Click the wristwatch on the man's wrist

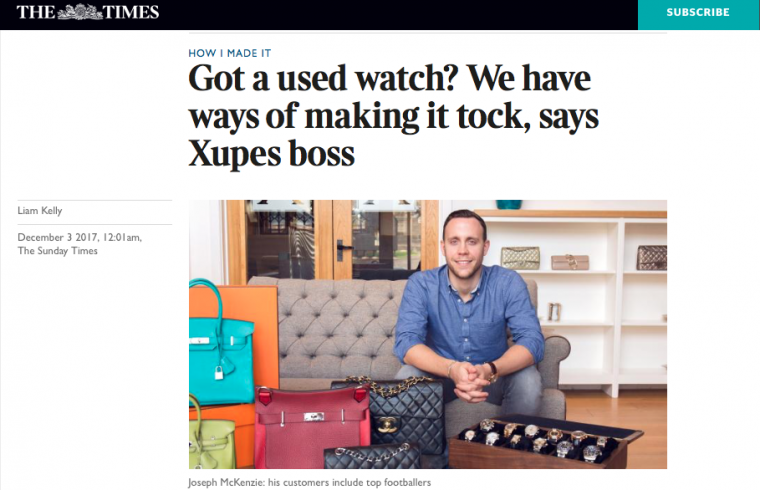pyautogui.click(x=491, y=372)
